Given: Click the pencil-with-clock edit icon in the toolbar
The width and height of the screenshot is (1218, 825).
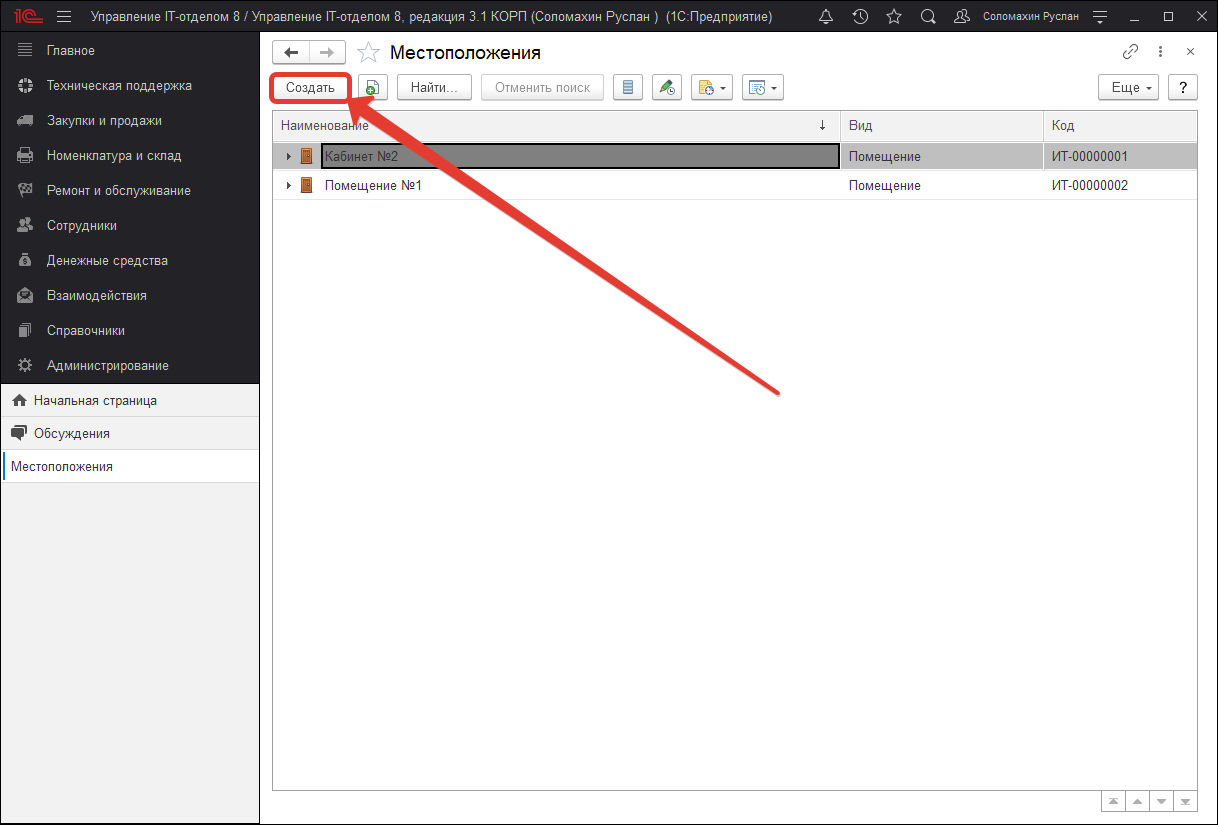Looking at the screenshot, I should coord(667,88).
